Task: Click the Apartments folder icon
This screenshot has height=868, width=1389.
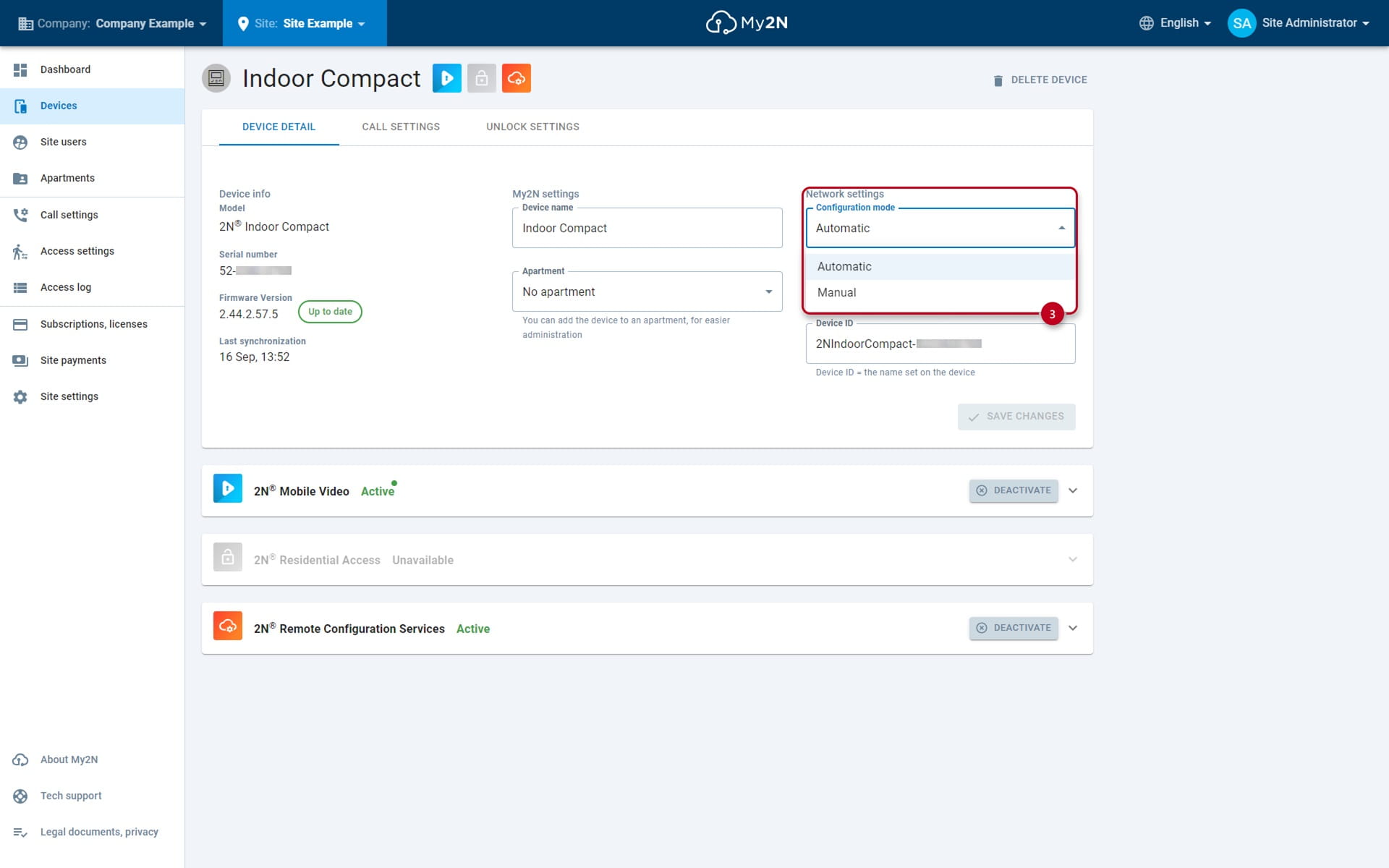Action: tap(20, 178)
